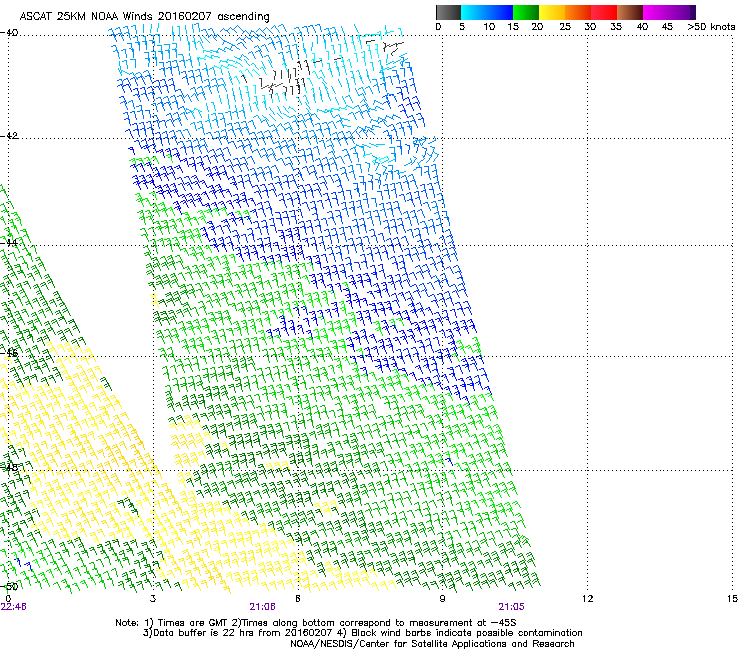
Task: Pick the red 30-35 knots legend swatch
Action: pyautogui.click(x=604, y=12)
